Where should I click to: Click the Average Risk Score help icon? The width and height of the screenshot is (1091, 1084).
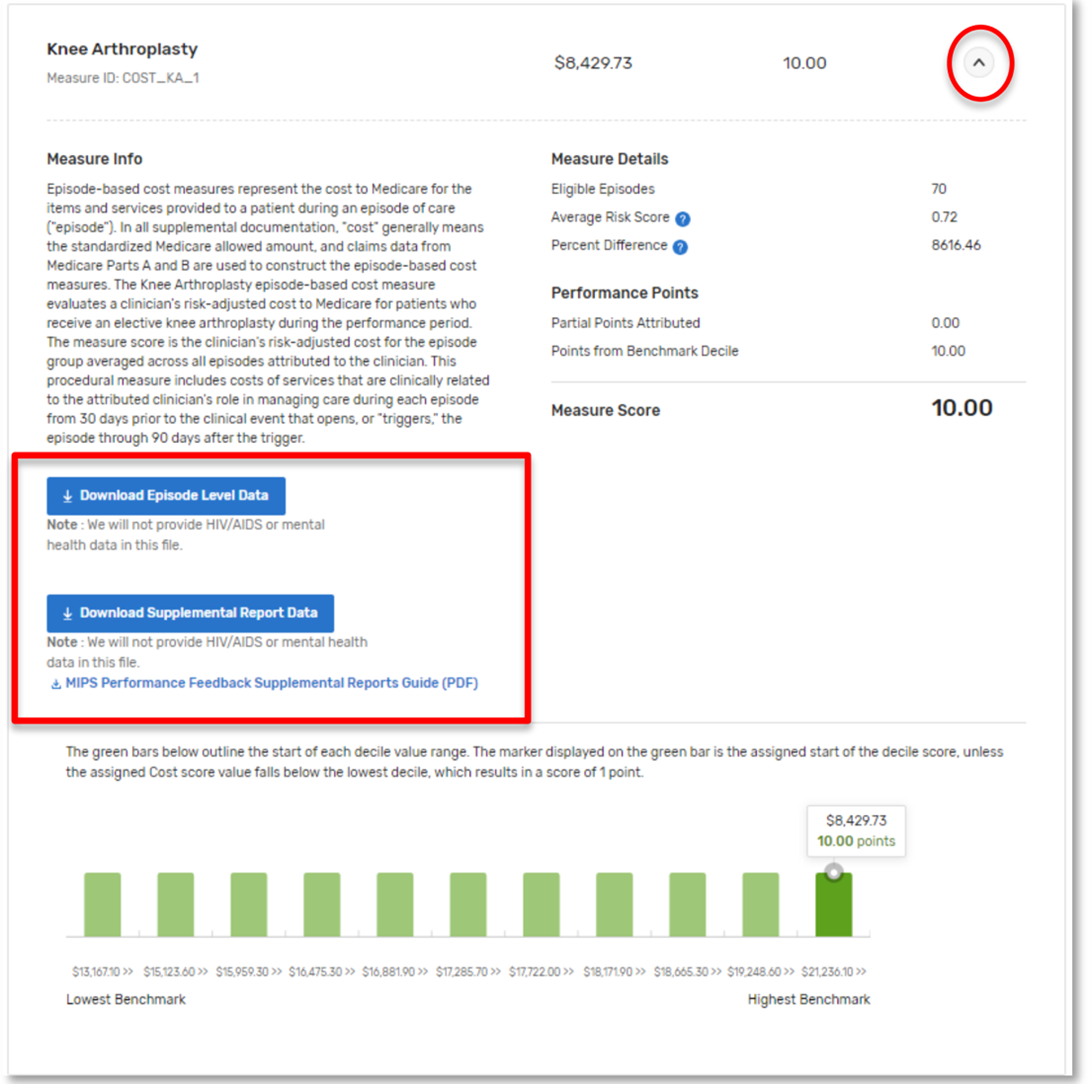(x=683, y=219)
